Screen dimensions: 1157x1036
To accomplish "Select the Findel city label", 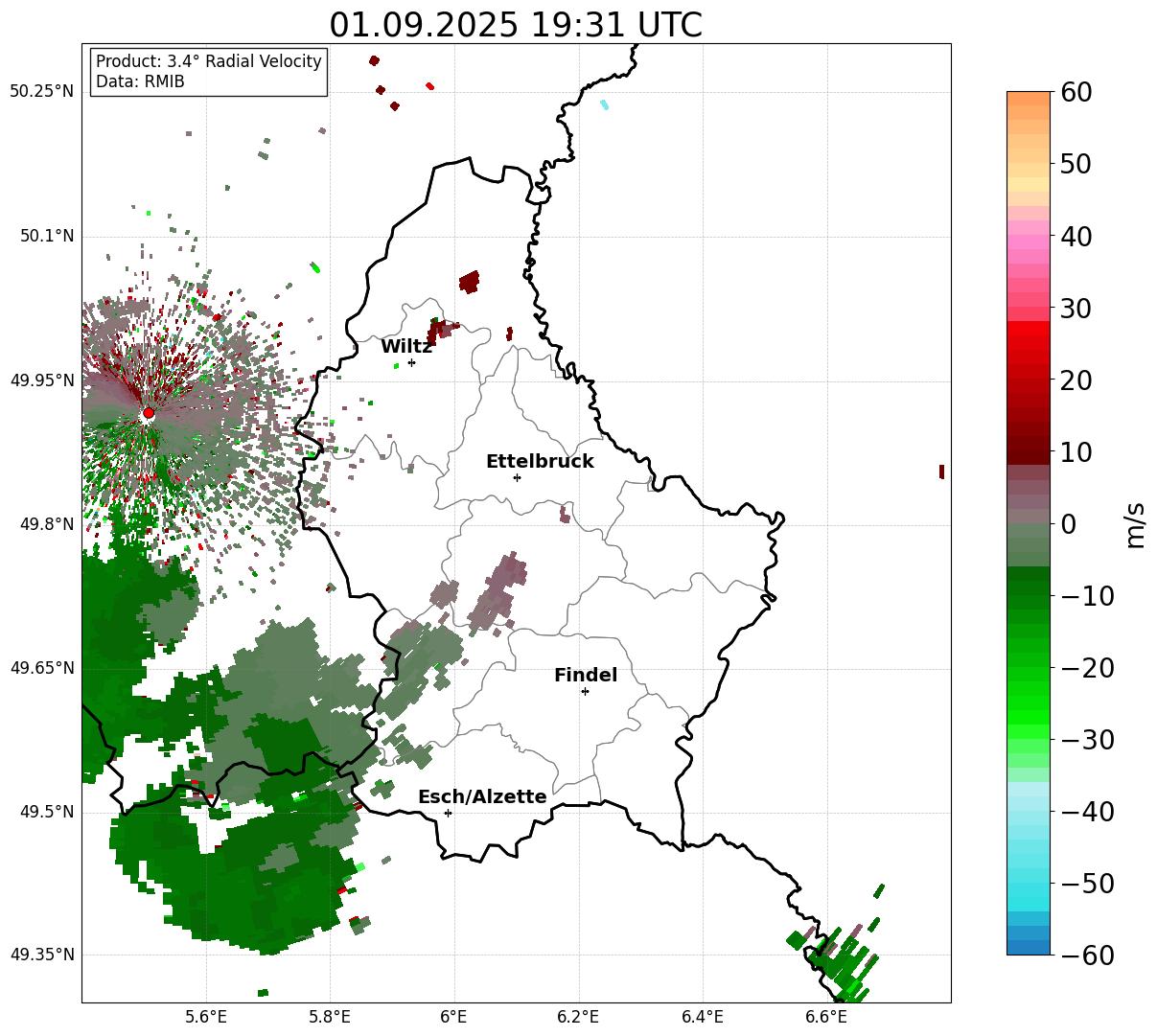I will (586, 676).
